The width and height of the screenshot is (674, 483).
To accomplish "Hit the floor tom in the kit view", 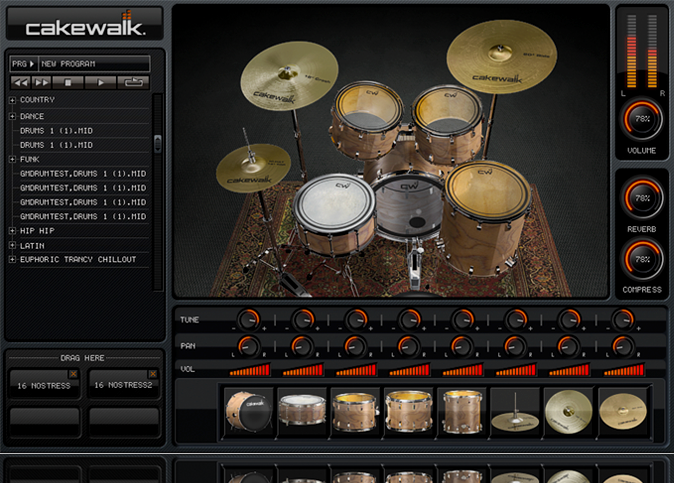I will coord(486,217).
